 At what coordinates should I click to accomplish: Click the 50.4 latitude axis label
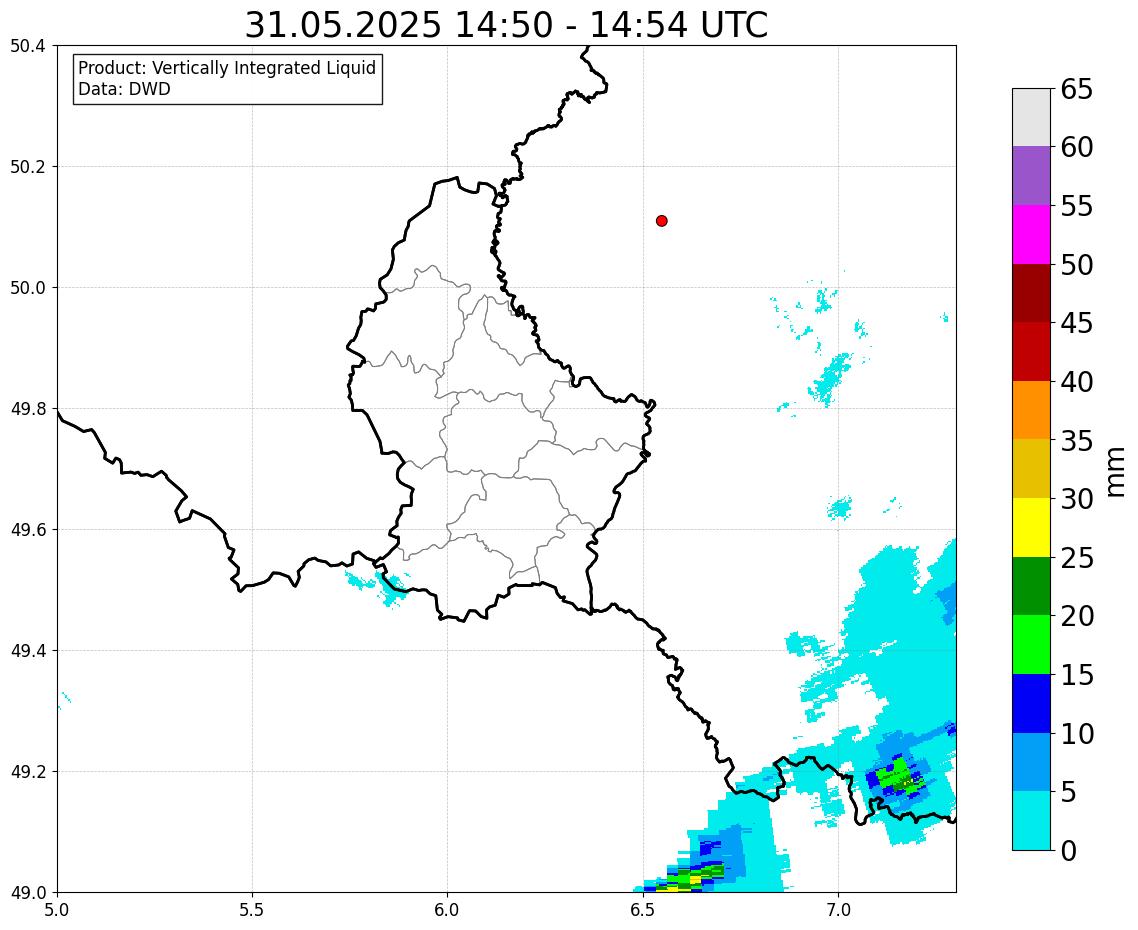click(x=28, y=46)
